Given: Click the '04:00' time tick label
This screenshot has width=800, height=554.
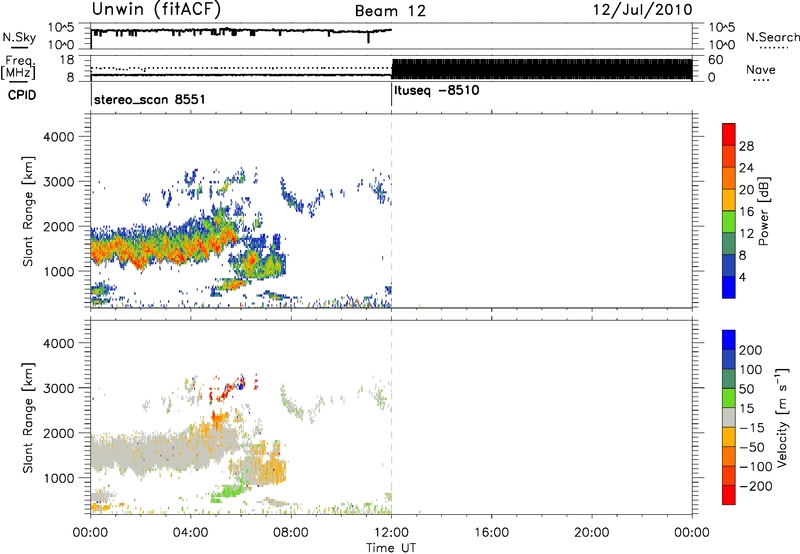Looking at the screenshot, I should [x=191, y=533].
